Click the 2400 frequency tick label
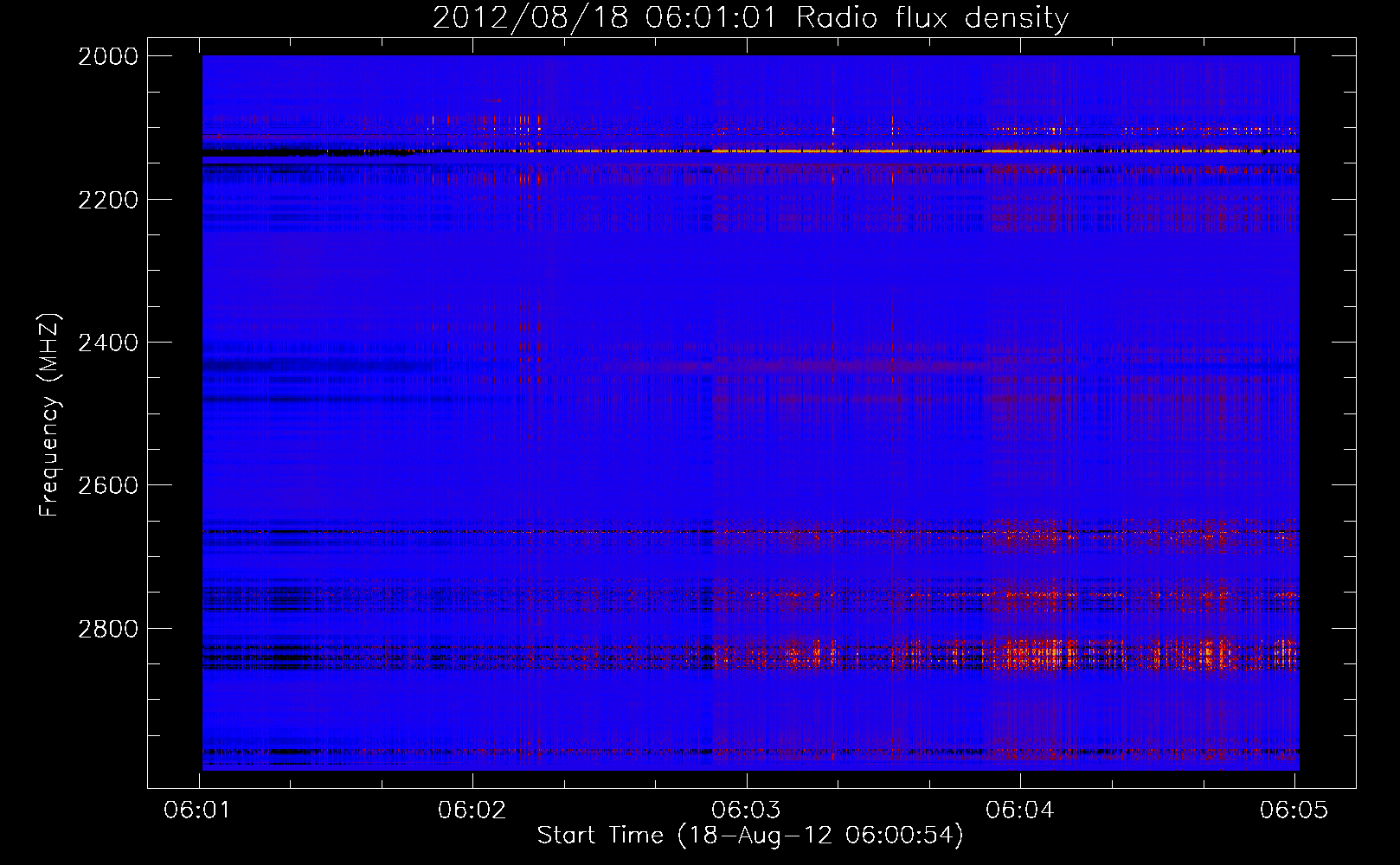 [x=108, y=343]
